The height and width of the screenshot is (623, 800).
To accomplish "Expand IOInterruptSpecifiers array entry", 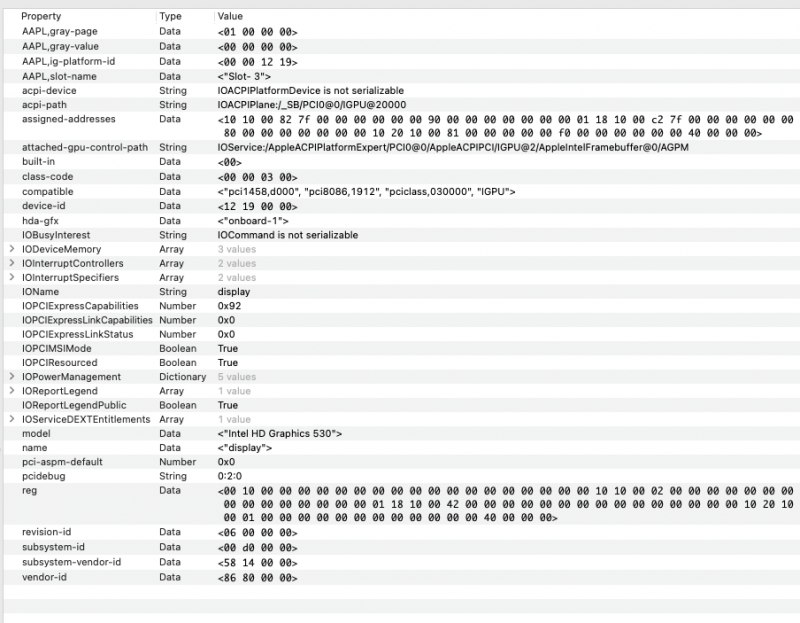I will pyautogui.click(x=11, y=277).
